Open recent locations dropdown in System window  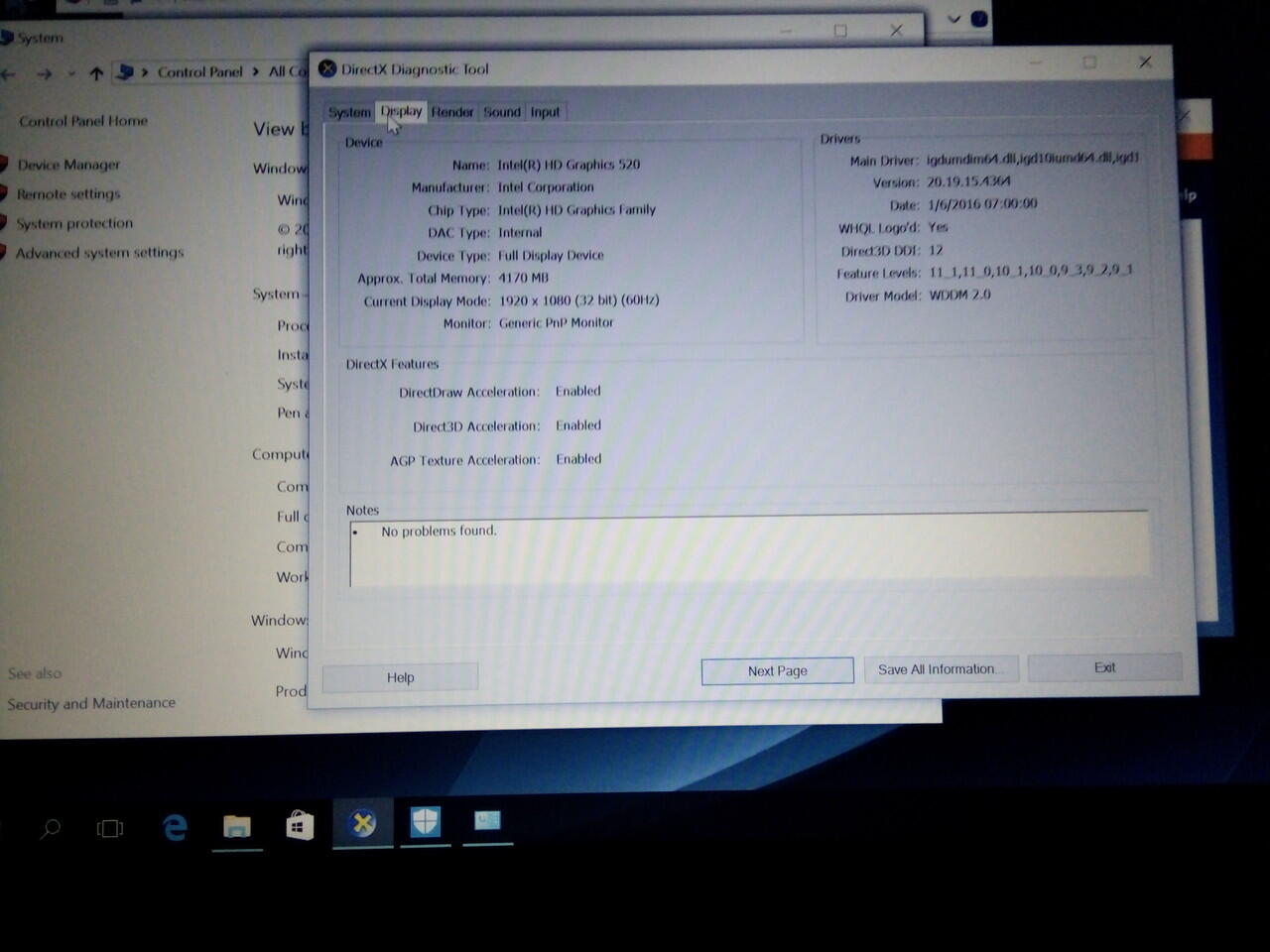tap(70, 73)
